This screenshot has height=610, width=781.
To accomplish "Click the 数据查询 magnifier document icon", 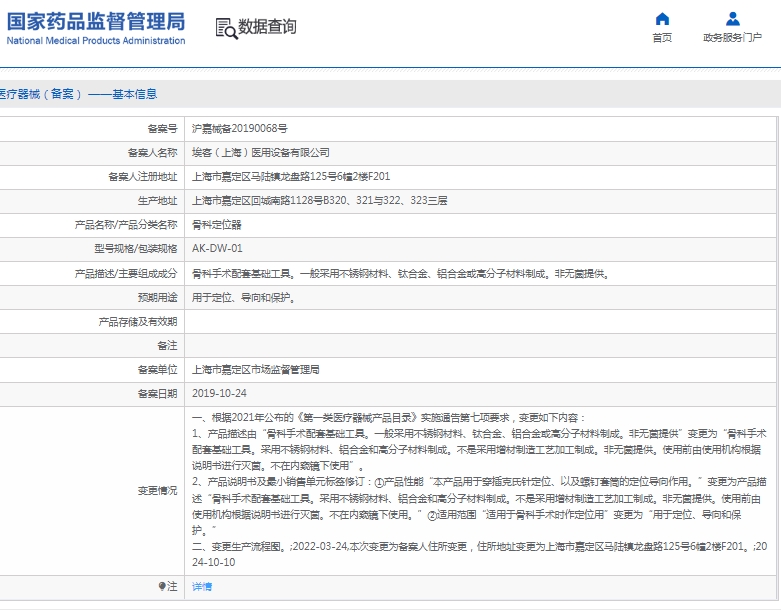I will (227, 28).
